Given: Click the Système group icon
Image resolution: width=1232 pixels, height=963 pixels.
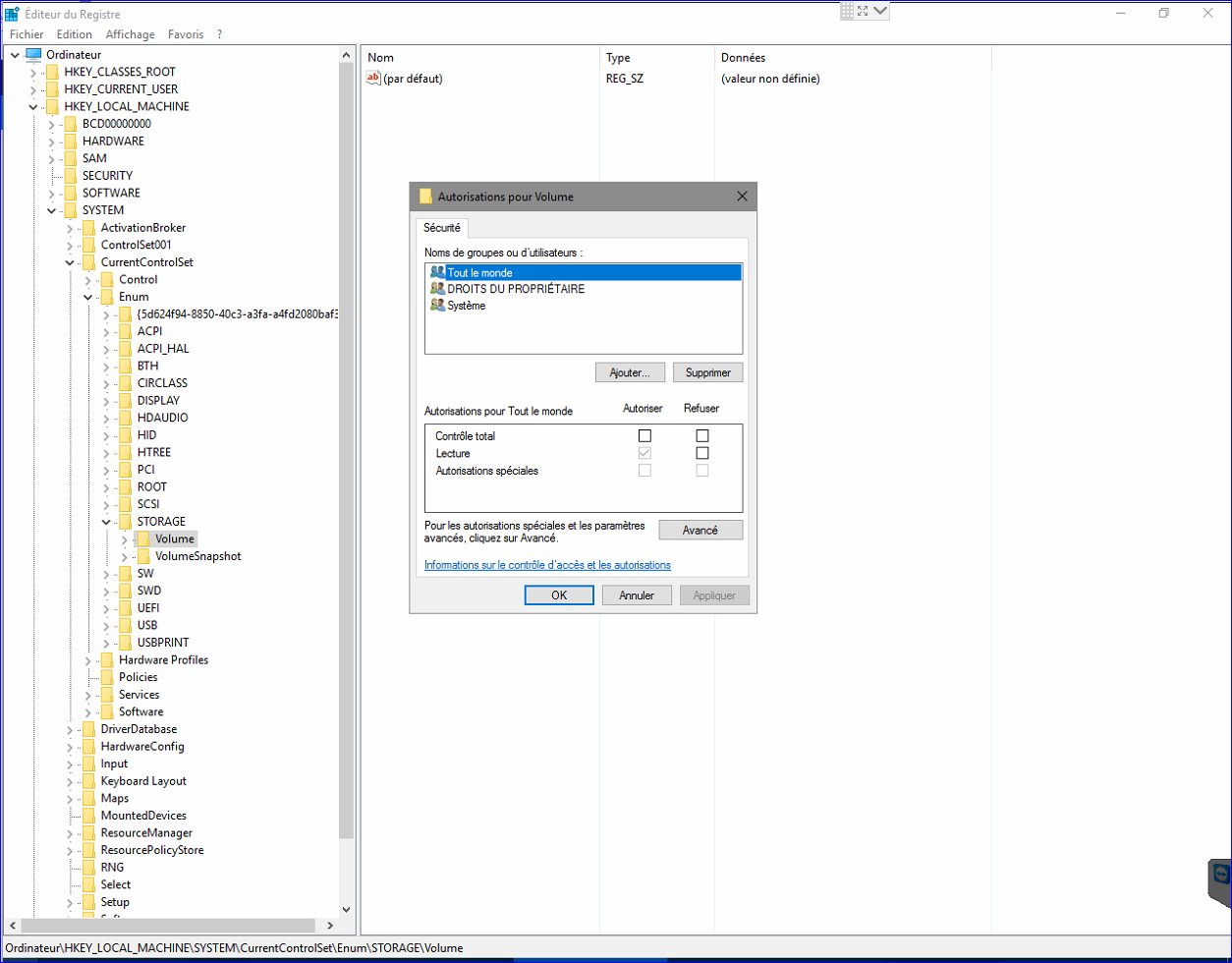Looking at the screenshot, I should coord(437,306).
